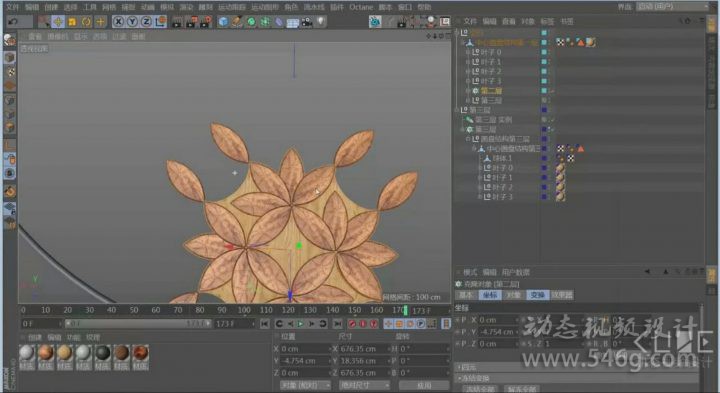Image resolution: width=720 pixels, height=393 pixels.
Task: Expand 叶子 3 under first structure
Action: pos(468,81)
